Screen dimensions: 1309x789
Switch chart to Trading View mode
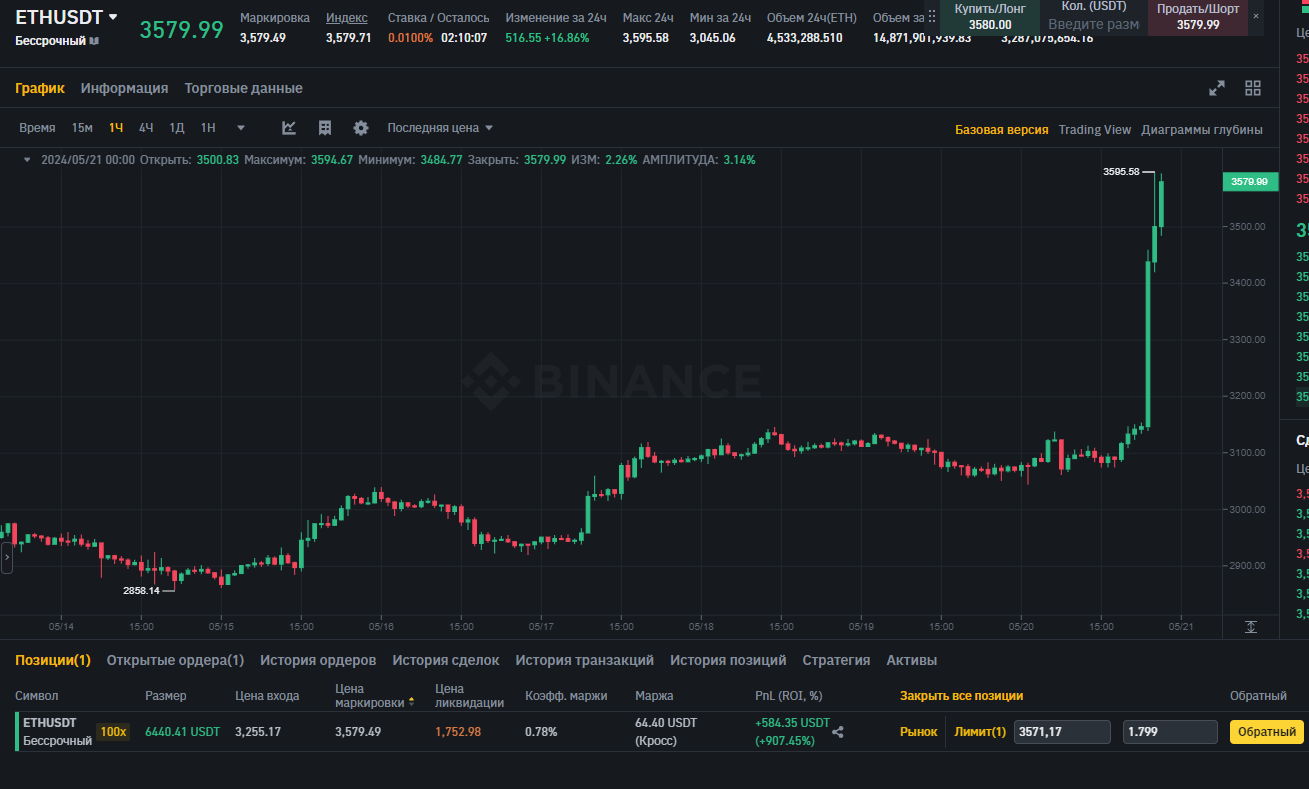[1095, 130]
